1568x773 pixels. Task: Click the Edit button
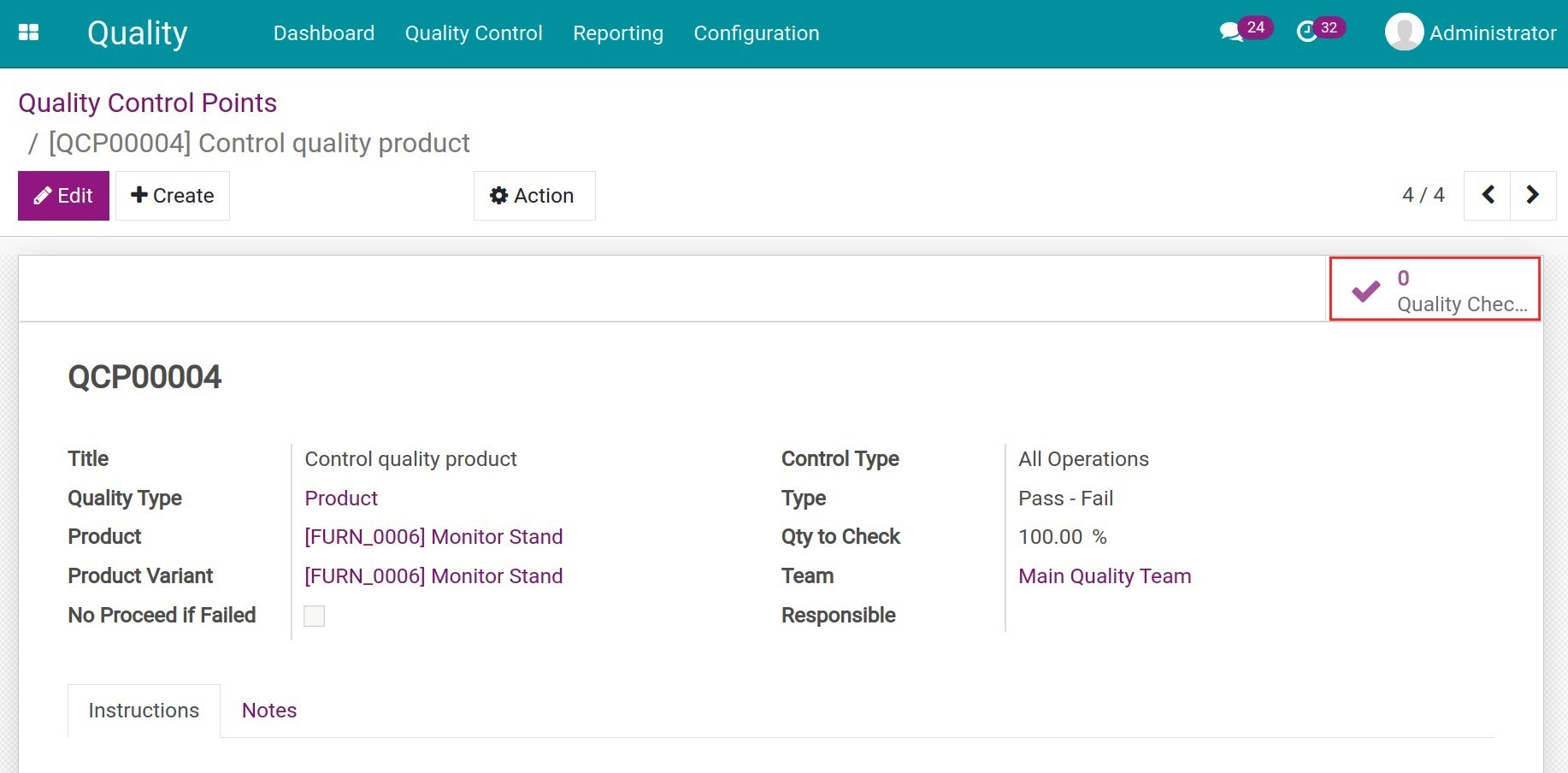pos(63,196)
